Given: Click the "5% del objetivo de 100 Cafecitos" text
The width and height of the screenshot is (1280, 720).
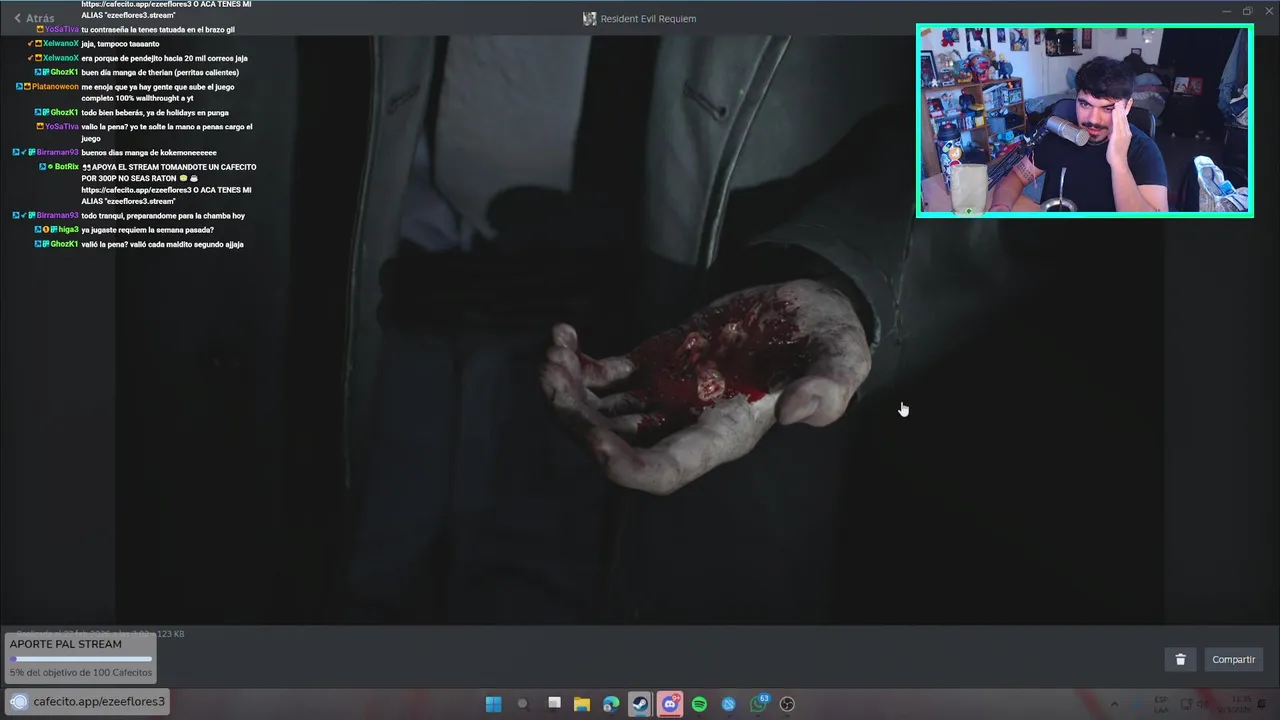Looking at the screenshot, I should [81, 672].
